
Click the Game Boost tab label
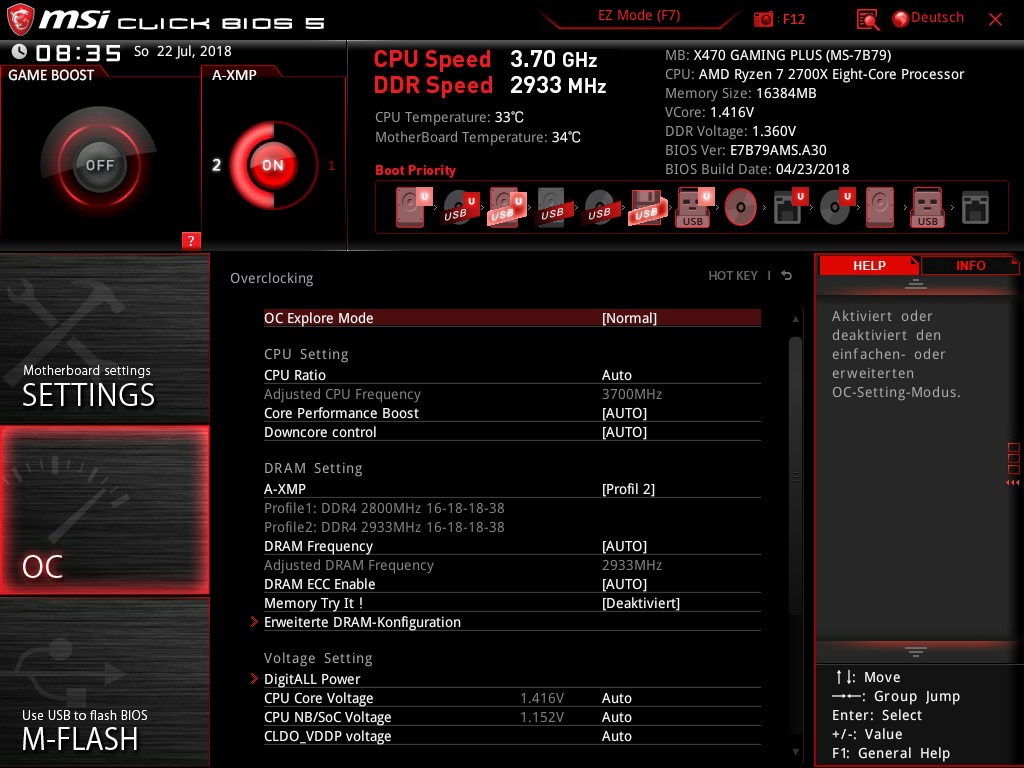[x=51, y=75]
